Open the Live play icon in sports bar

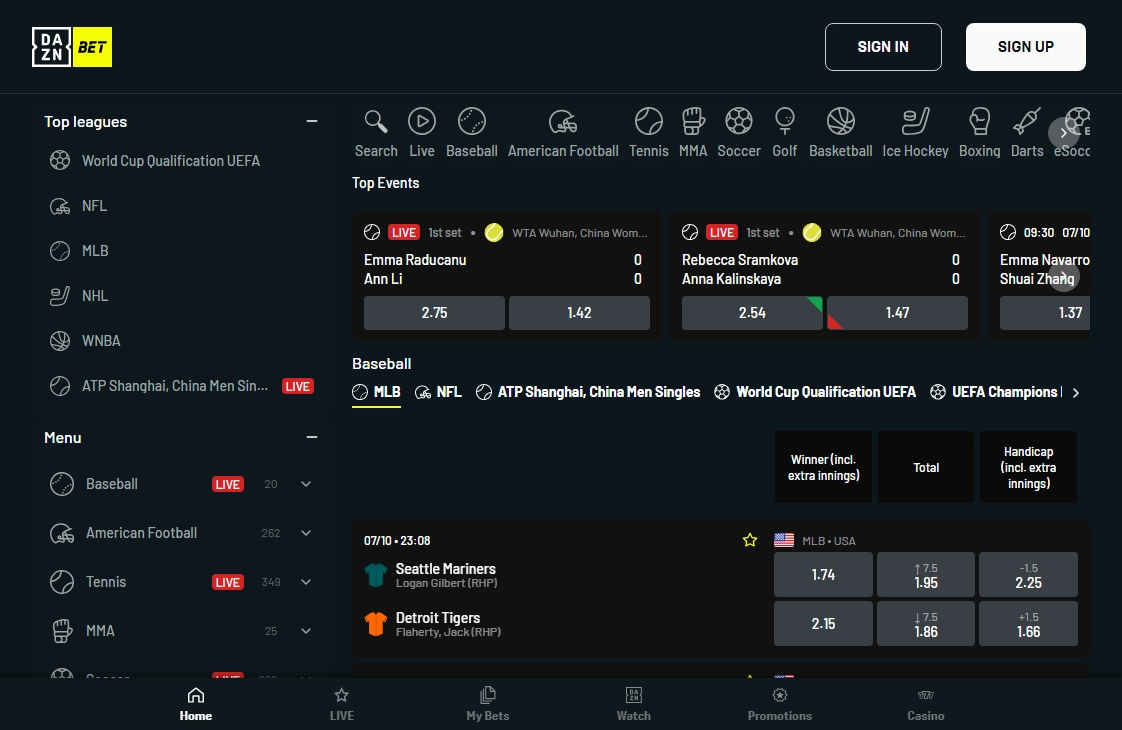(421, 122)
